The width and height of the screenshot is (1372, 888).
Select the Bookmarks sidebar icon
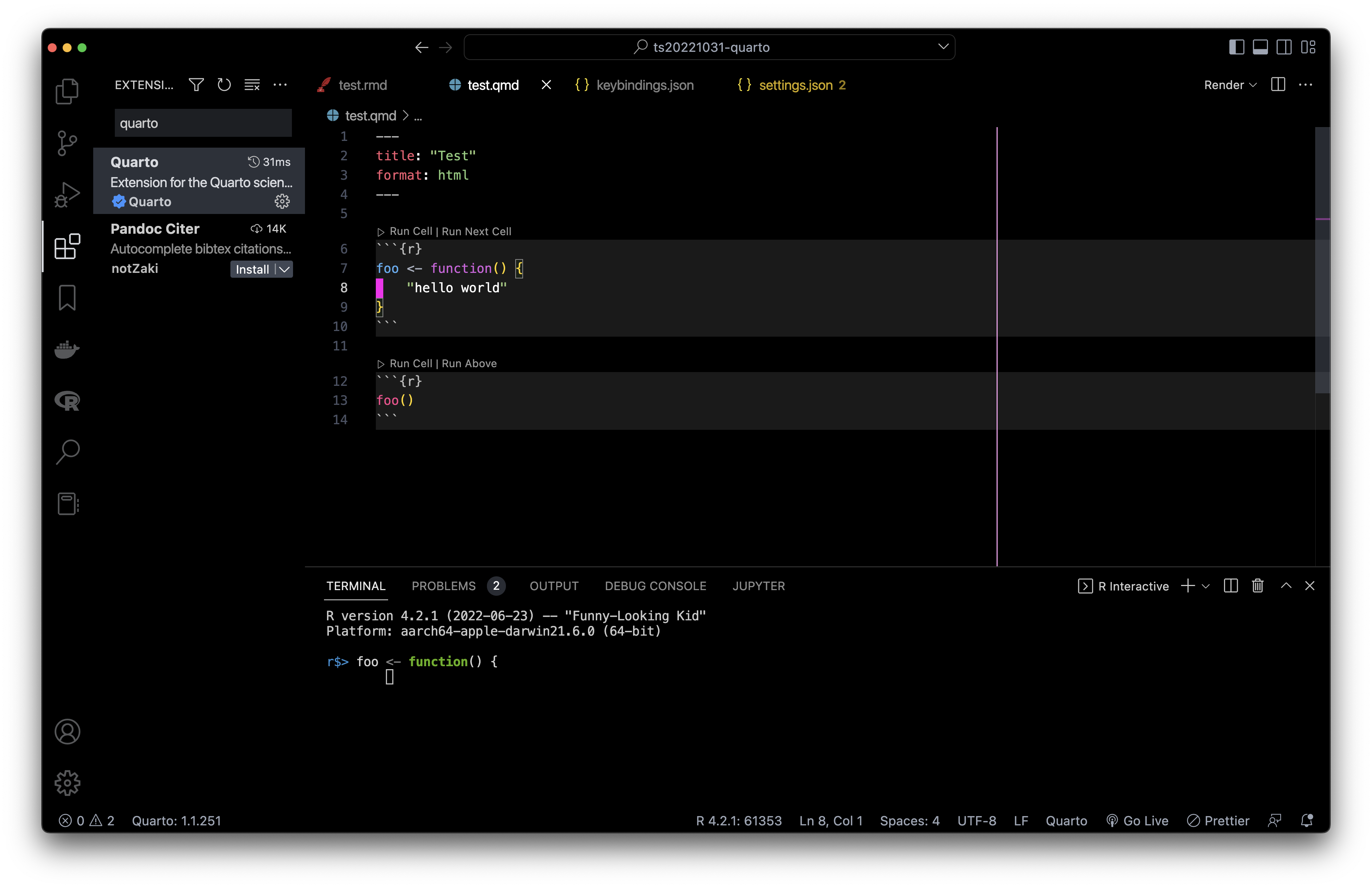click(x=67, y=297)
